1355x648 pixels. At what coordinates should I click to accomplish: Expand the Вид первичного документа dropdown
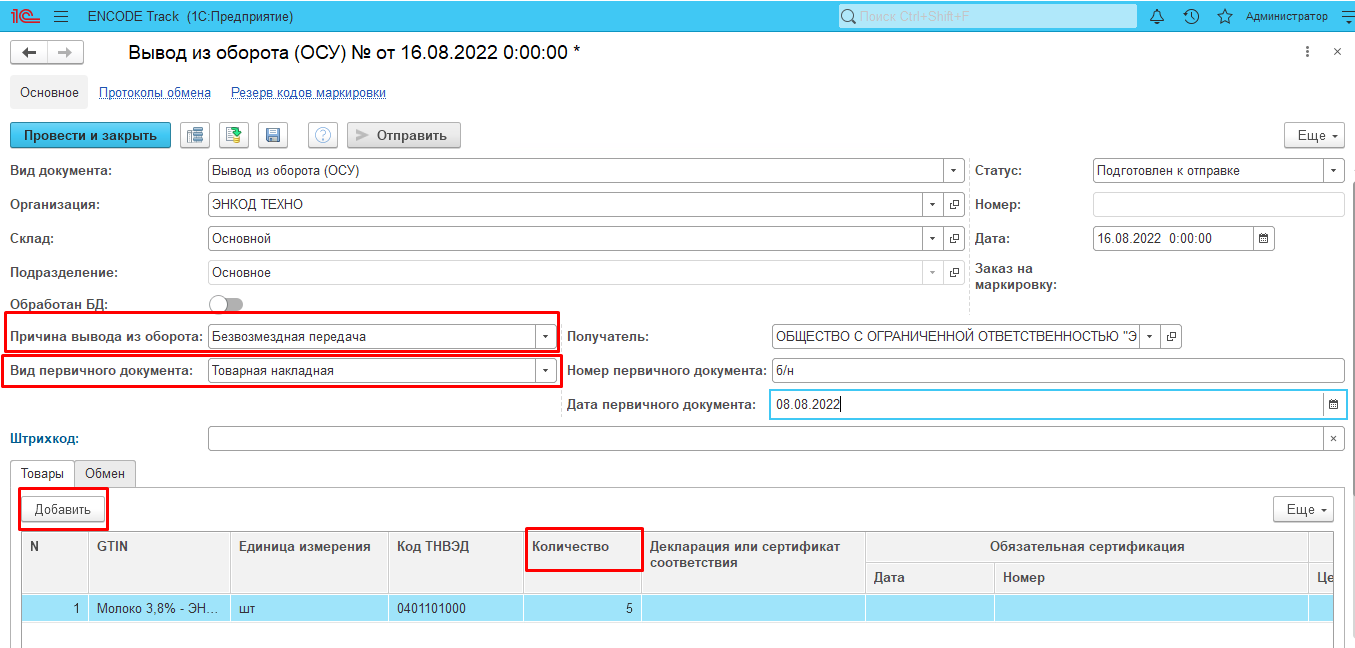(545, 371)
